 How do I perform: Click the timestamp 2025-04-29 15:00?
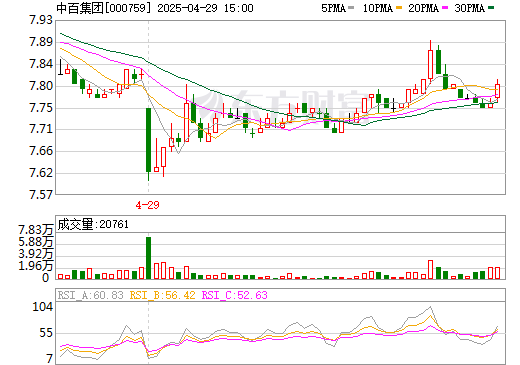[x=205, y=8]
